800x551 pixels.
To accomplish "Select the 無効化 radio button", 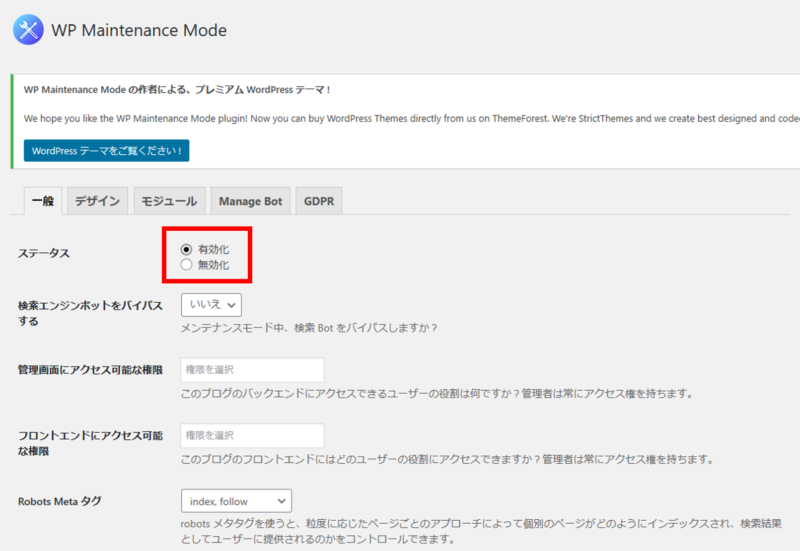I will tap(186, 265).
